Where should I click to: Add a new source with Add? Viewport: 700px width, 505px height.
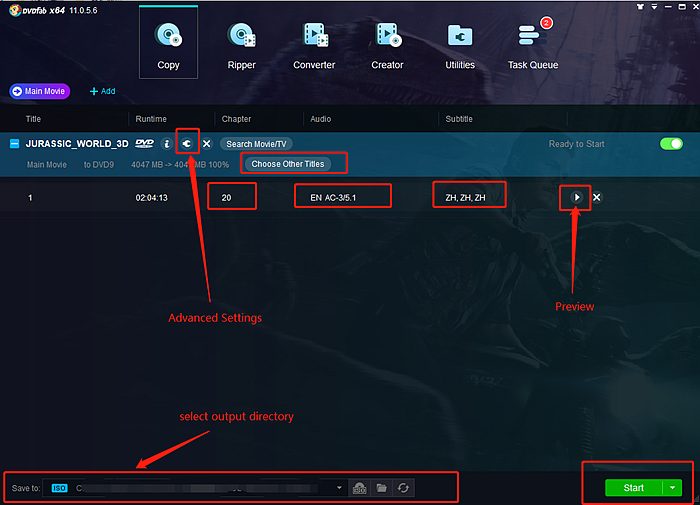pos(103,91)
